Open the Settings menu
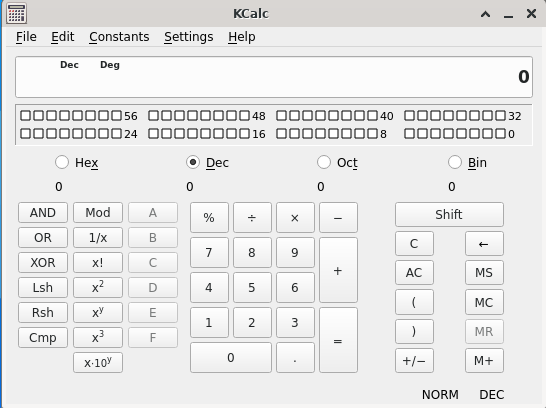This screenshot has width=546, height=408. point(189,37)
